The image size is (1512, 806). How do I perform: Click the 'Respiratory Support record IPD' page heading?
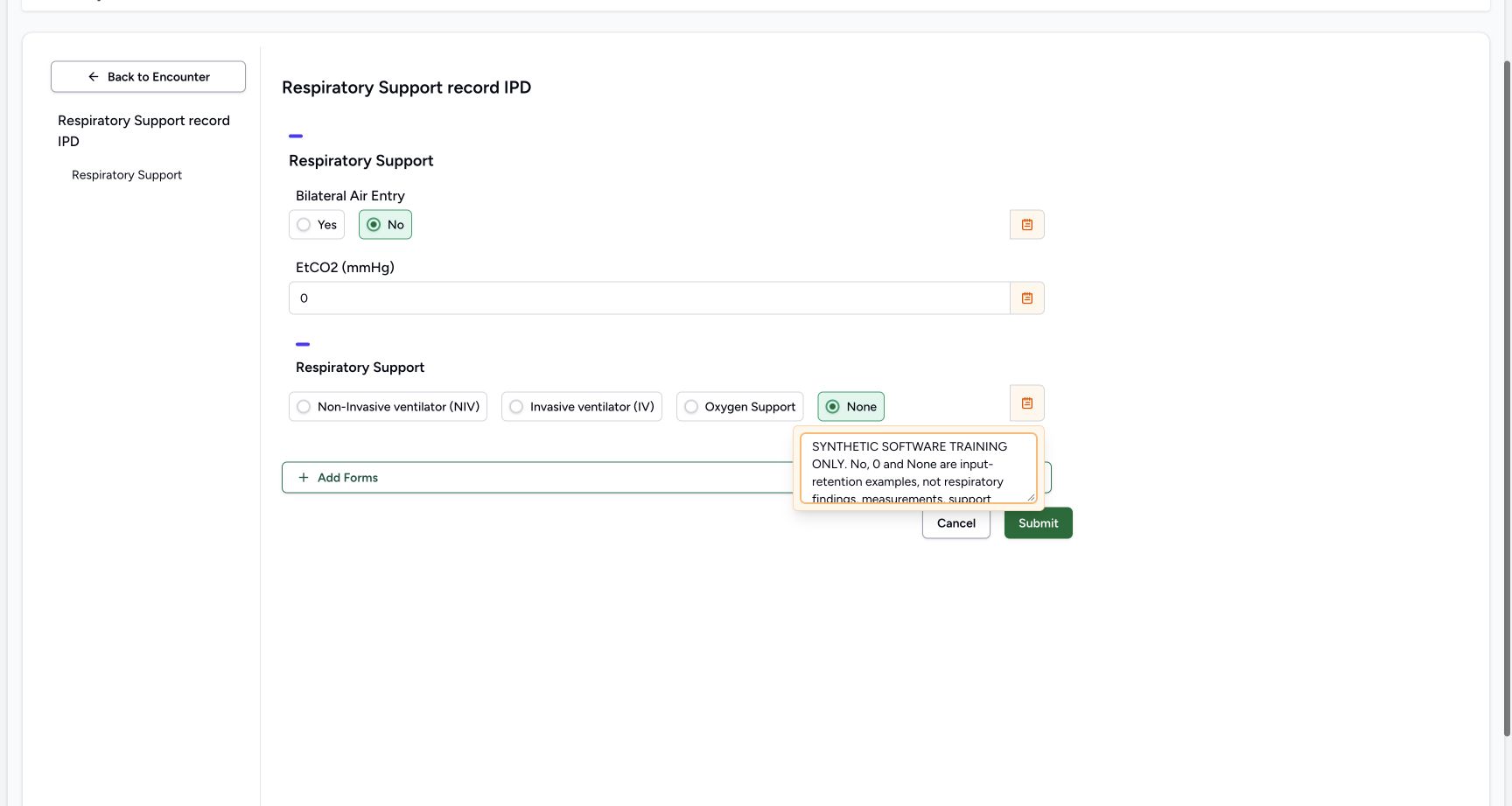407,88
